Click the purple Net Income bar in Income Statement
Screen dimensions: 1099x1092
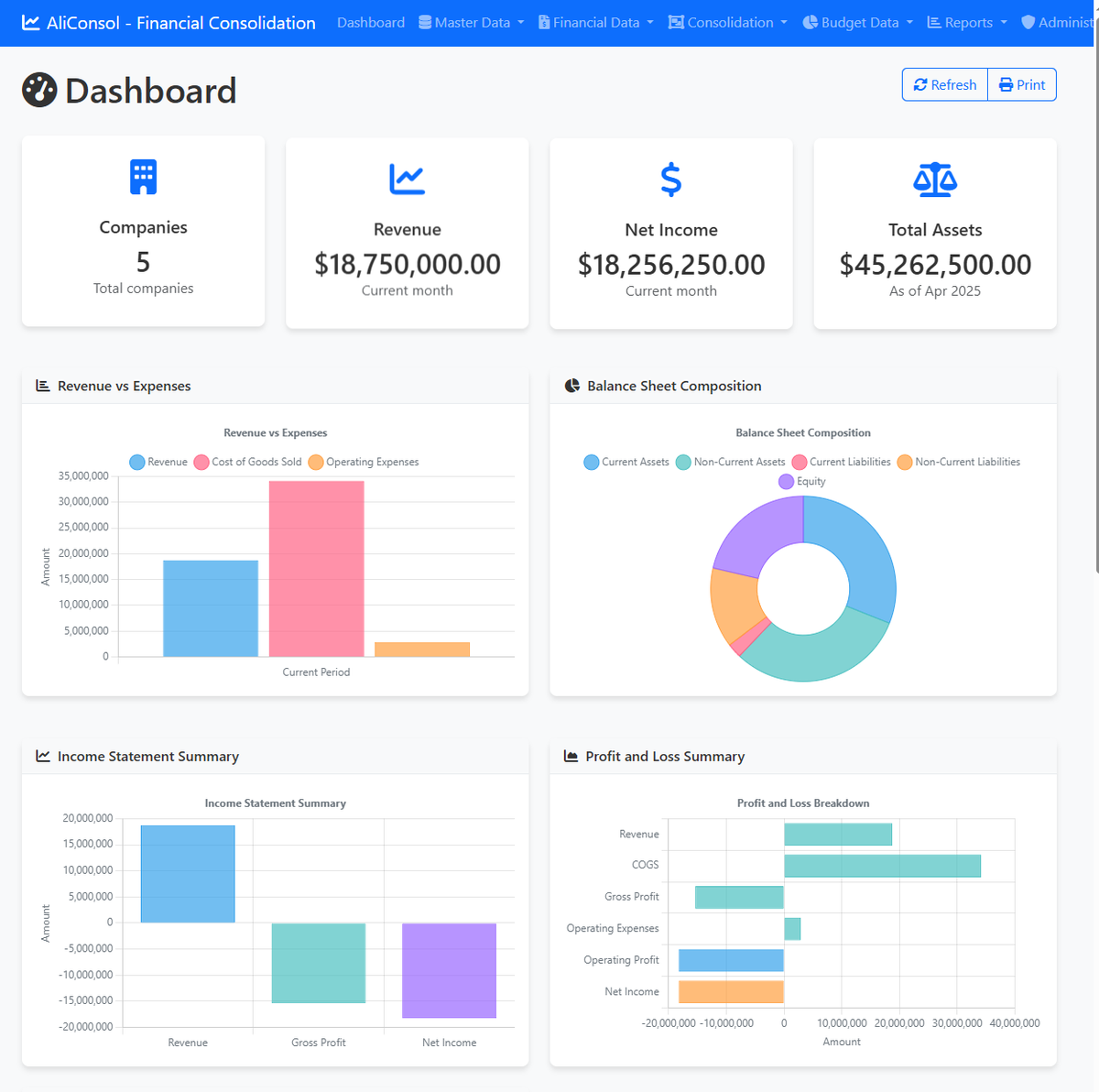point(449,970)
